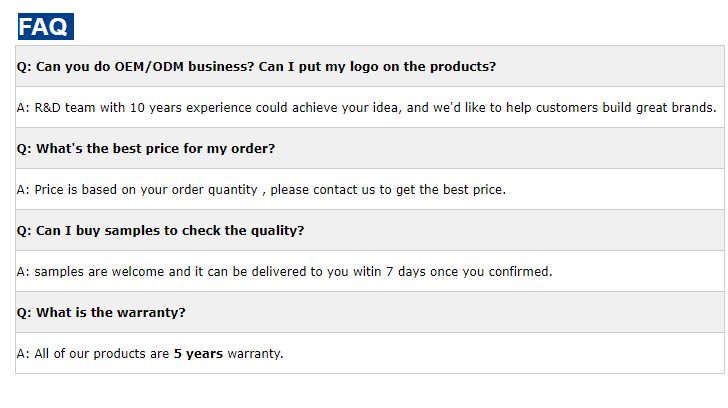Click the blue FAQ heading badge

46,26
